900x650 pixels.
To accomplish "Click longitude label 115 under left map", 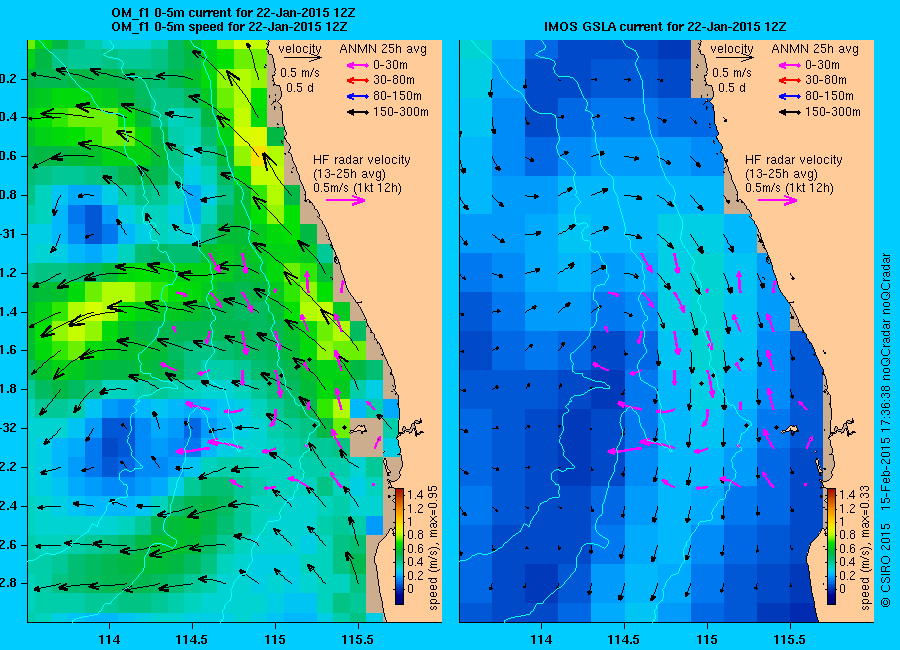I will (275, 639).
